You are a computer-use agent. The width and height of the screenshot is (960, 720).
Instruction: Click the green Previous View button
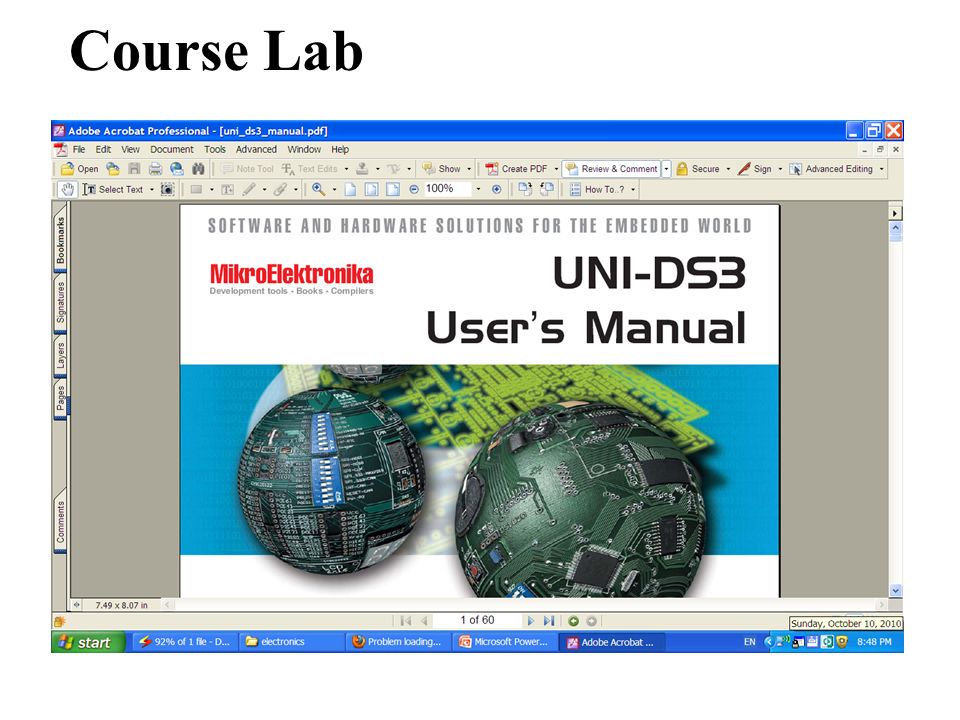573,621
